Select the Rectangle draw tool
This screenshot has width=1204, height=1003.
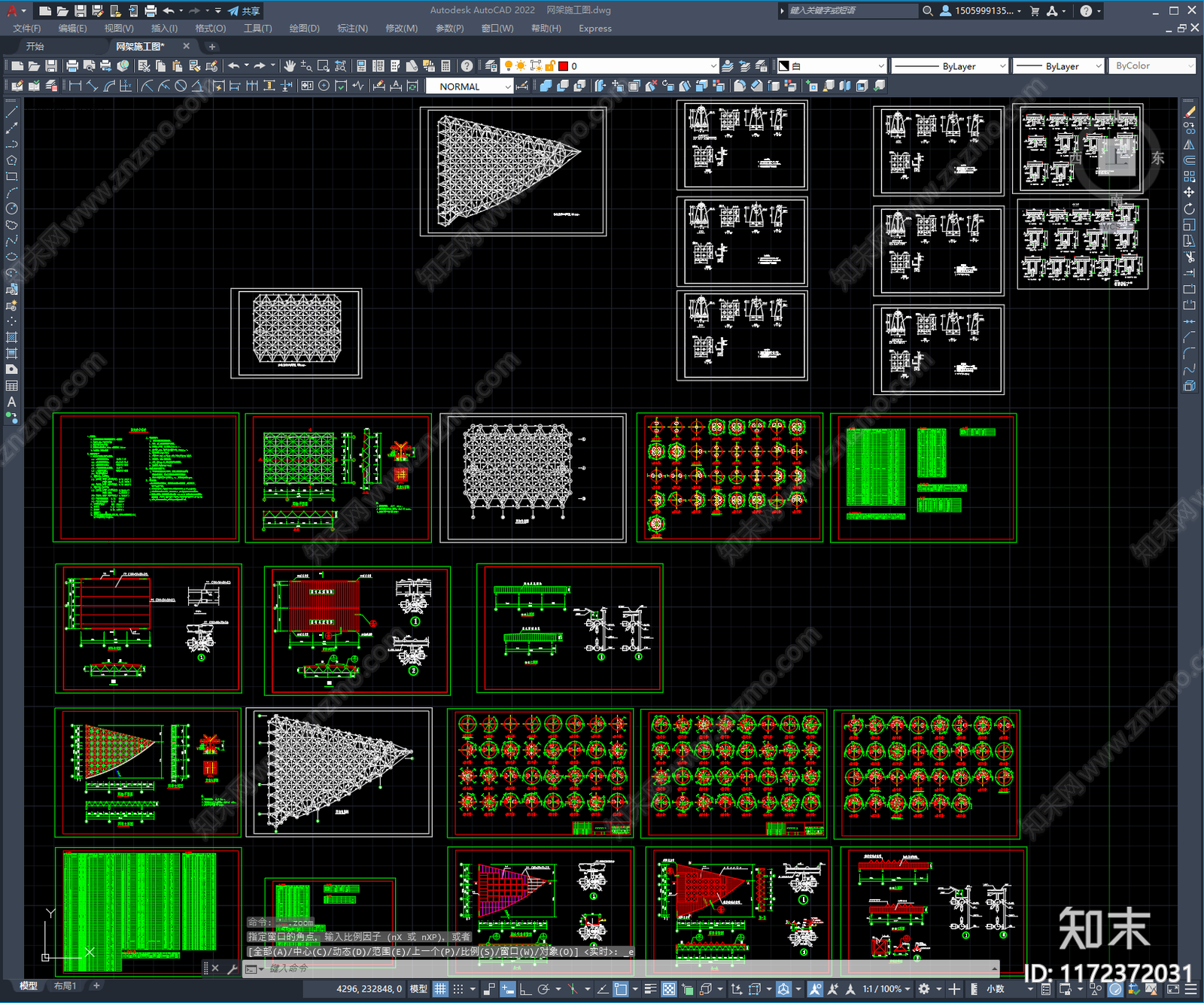(x=11, y=176)
